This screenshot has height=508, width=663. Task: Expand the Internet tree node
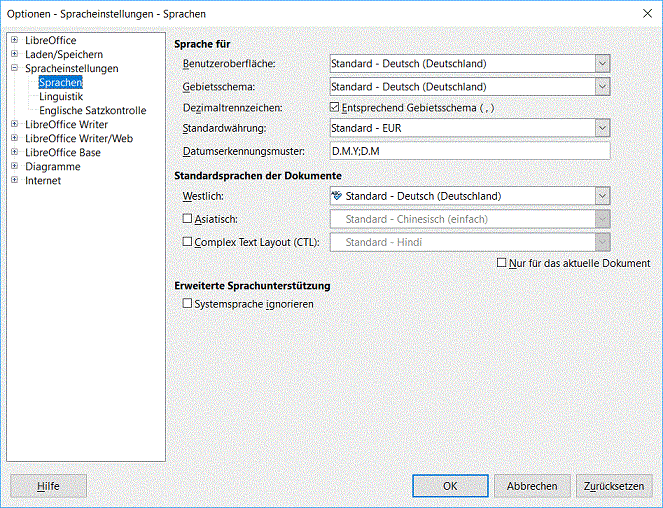(x=14, y=180)
